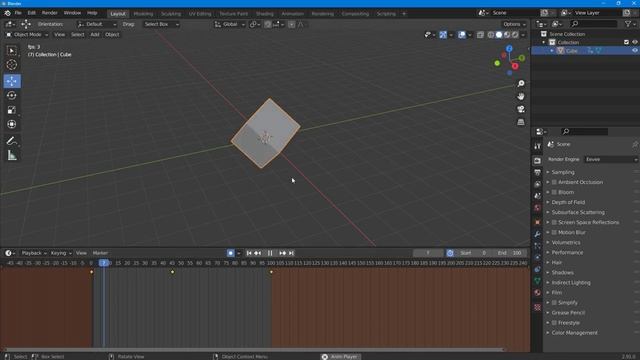
Task: Toggle viewport gizmos display
Action: click(443, 35)
